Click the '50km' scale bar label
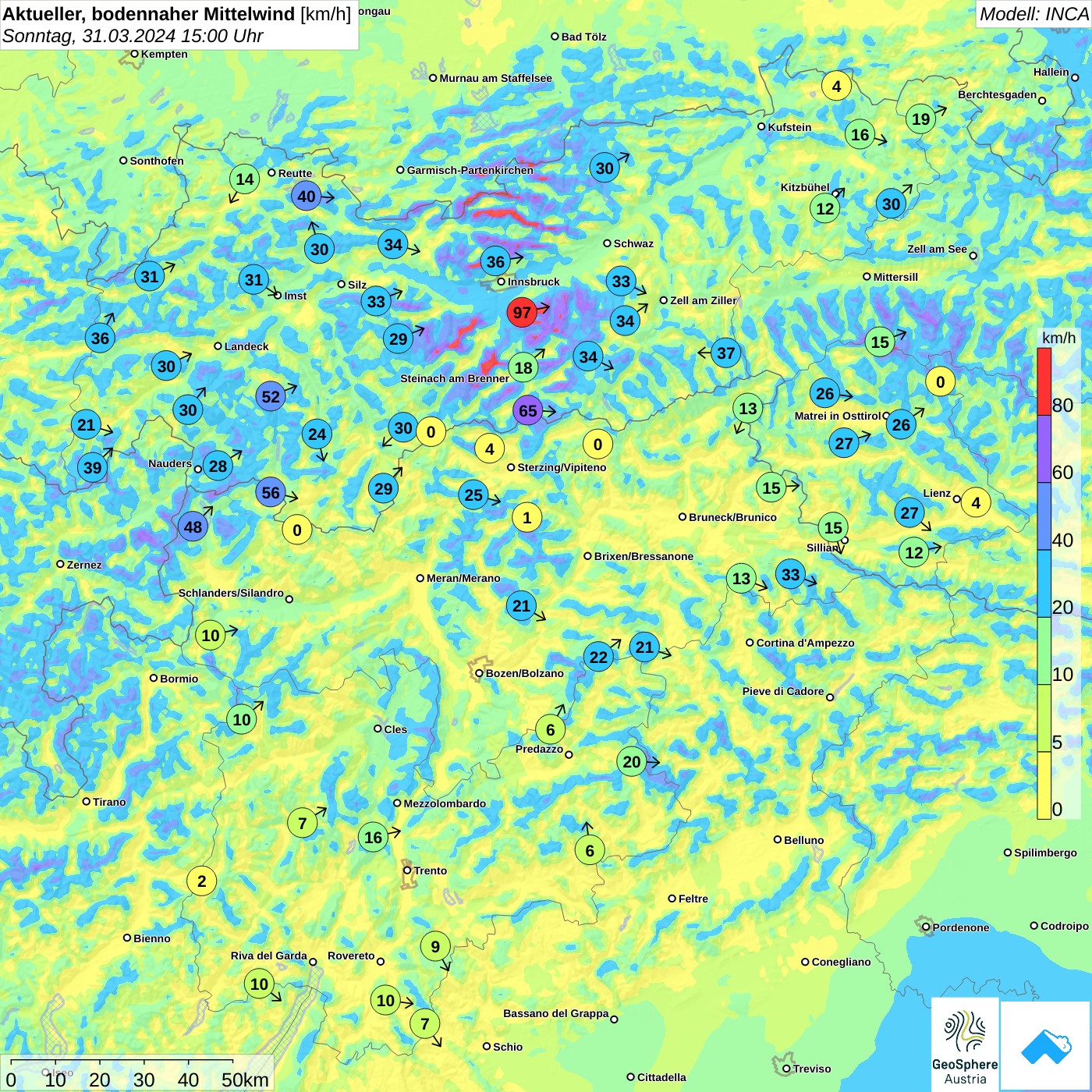The image size is (1092, 1092). [x=245, y=1080]
